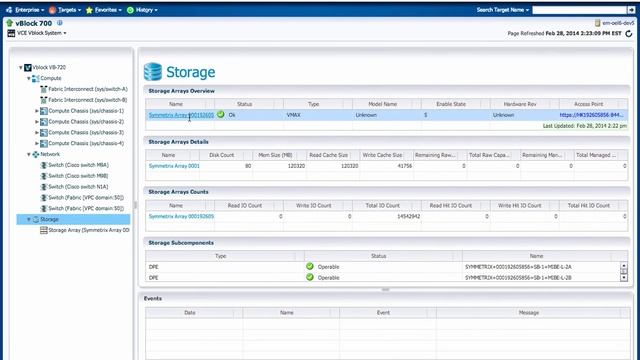The width and height of the screenshot is (640, 360).
Task: Click the chassis-2 icon in tree
Action: click(44, 122)
